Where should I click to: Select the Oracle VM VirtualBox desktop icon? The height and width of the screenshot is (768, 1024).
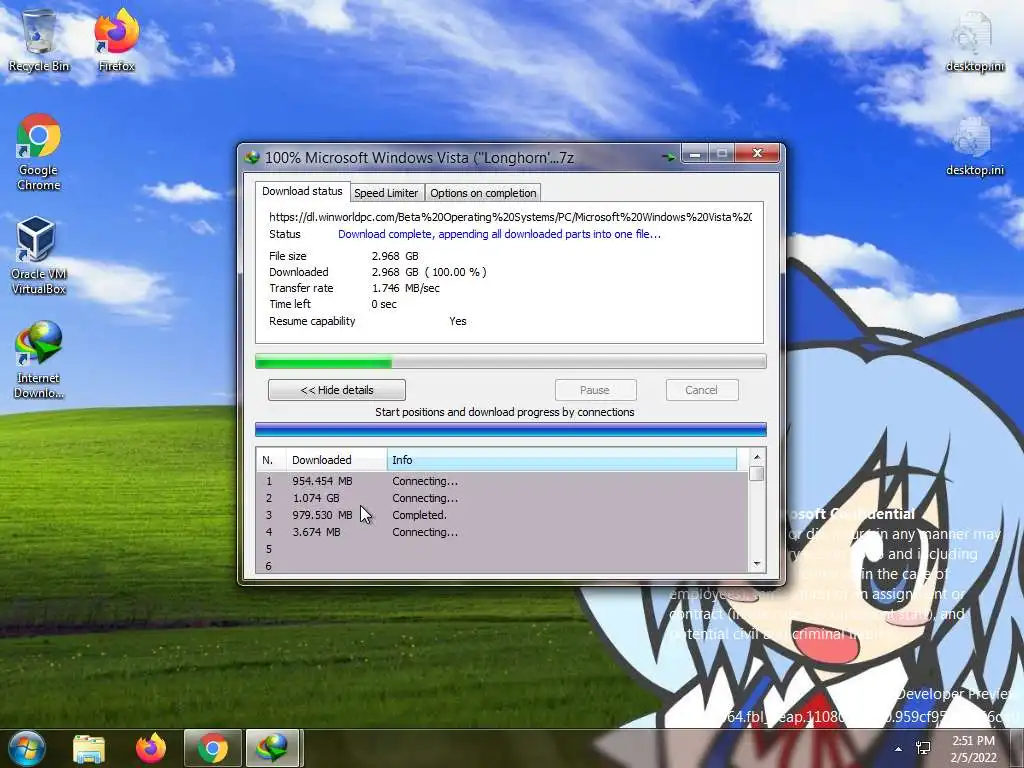coord(39,256)
